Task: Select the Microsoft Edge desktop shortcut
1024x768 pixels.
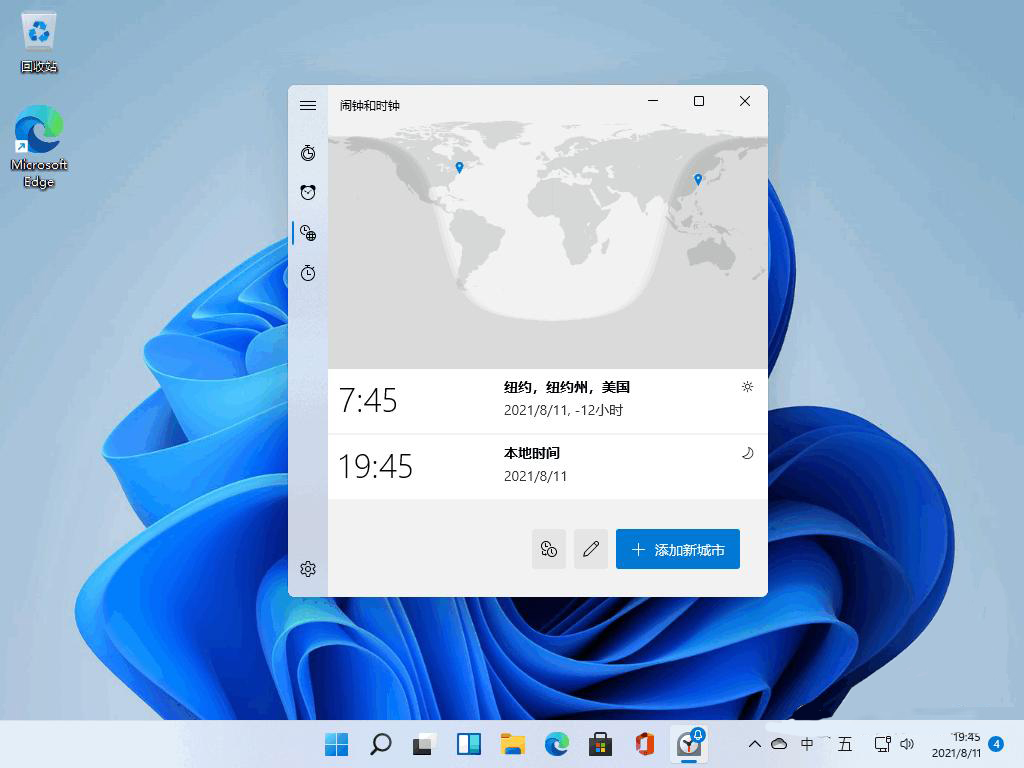Action: [39, 147]
